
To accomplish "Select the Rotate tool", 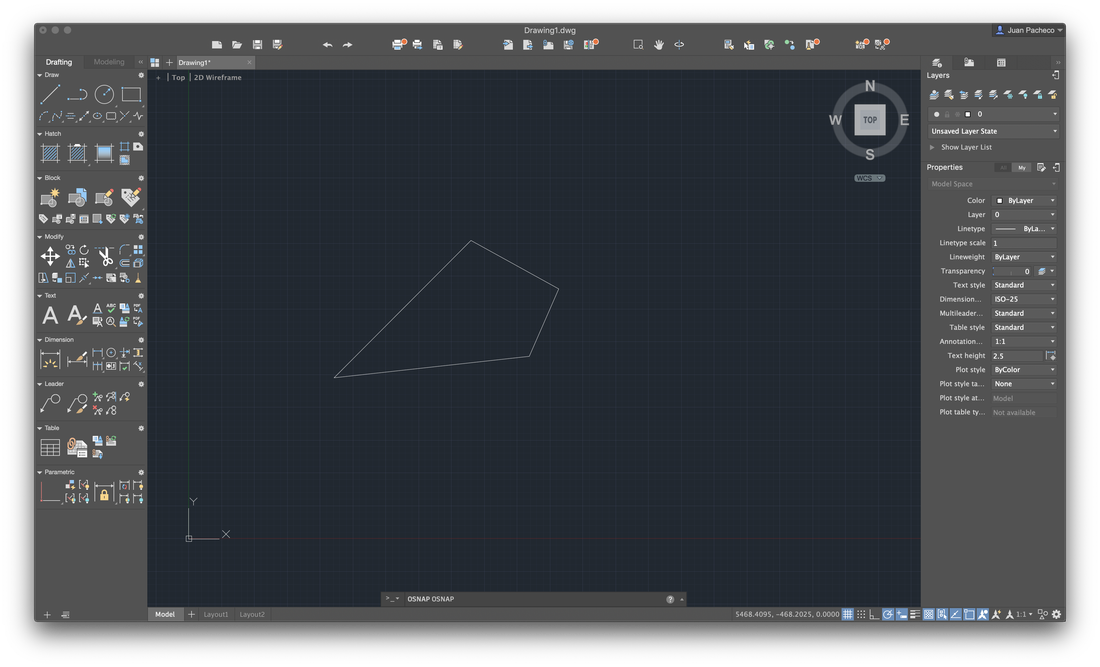I will tap(84, 250).
